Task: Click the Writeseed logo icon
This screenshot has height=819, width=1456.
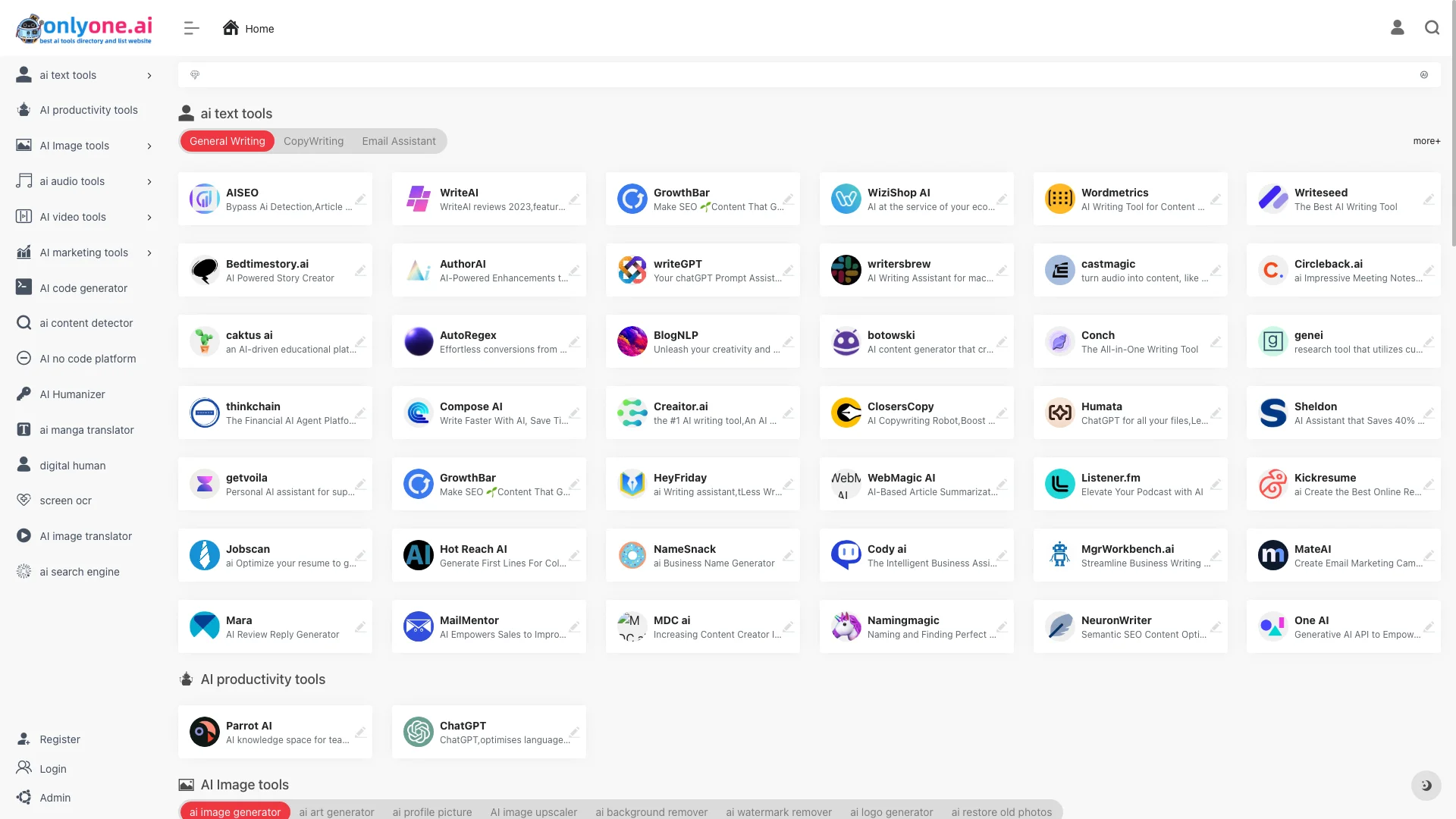Action: pyautogui.click(x=1273, y=199)
